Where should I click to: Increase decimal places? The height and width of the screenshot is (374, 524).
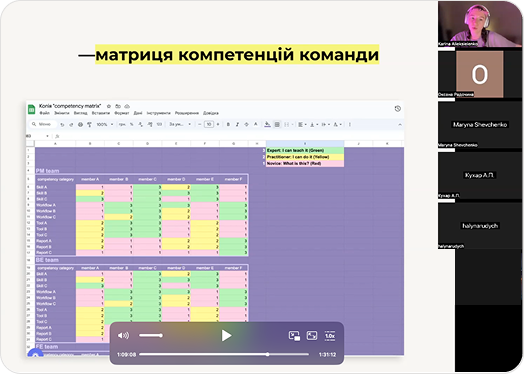(x=150, y=124)
